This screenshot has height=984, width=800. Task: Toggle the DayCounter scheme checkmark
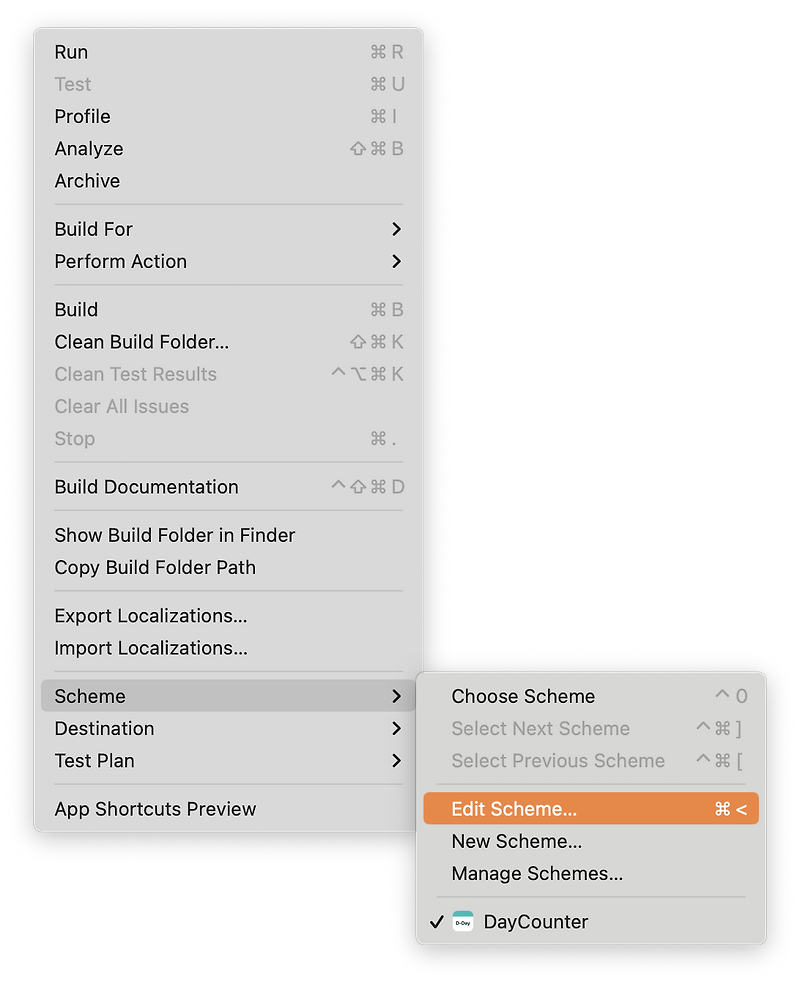pyautogui.click(x=437, y=922)
